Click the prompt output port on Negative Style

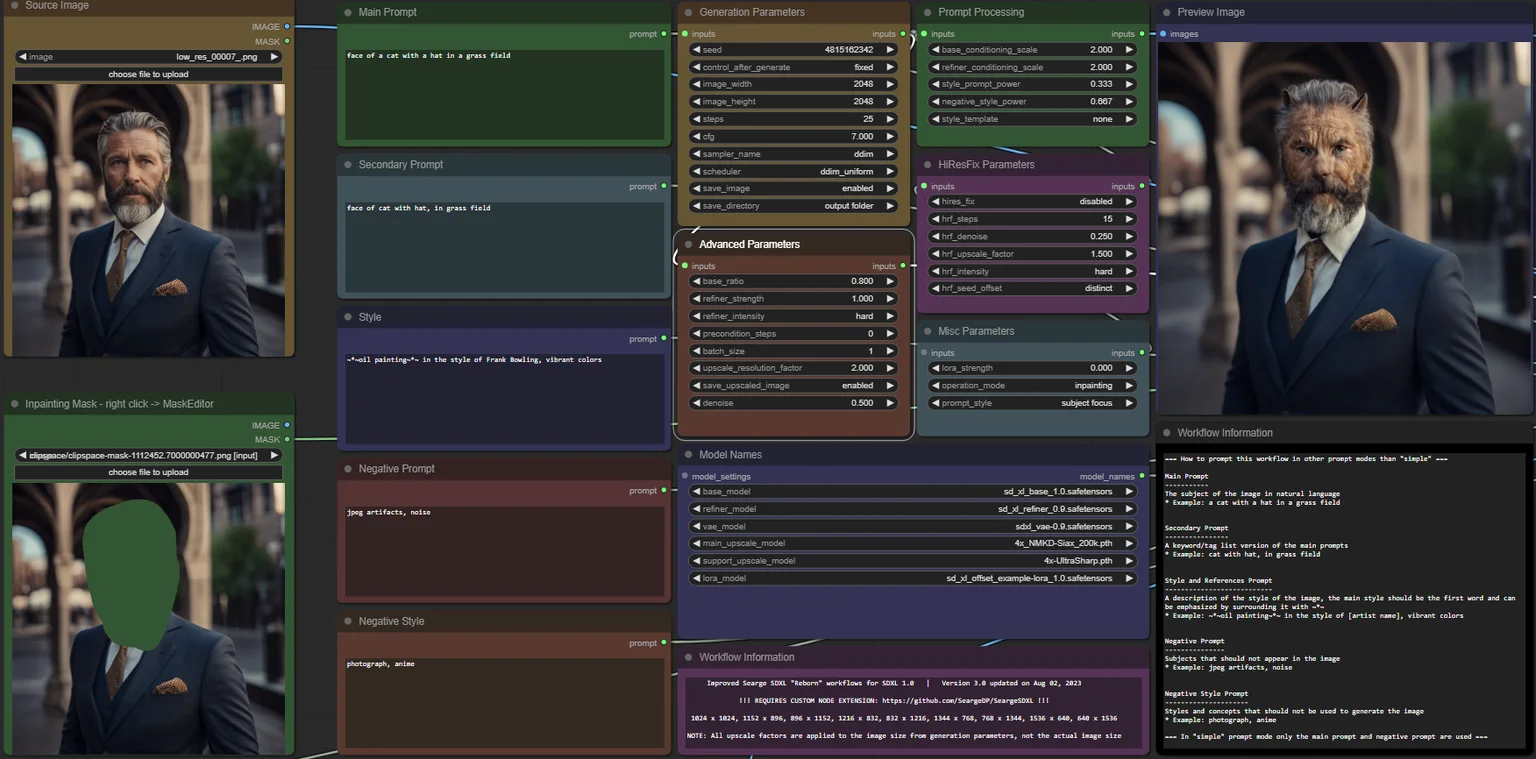point(664,643)
